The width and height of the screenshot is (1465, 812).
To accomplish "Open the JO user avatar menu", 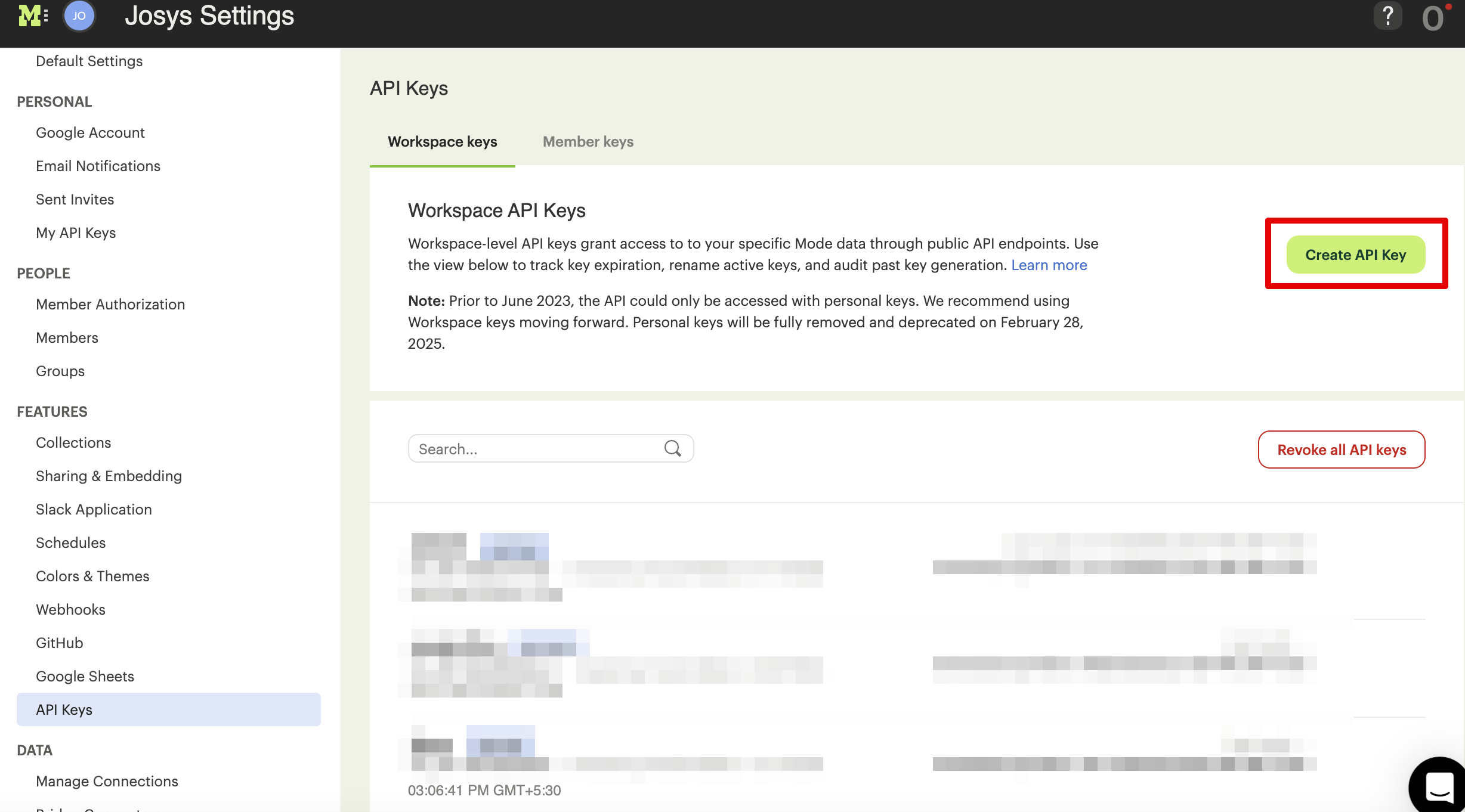I will 79,16.
